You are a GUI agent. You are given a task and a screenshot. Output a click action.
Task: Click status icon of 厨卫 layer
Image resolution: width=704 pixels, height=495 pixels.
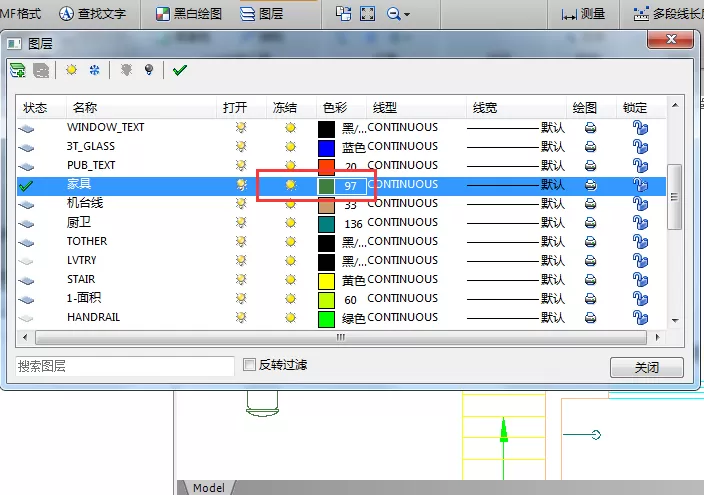[26, 224]
